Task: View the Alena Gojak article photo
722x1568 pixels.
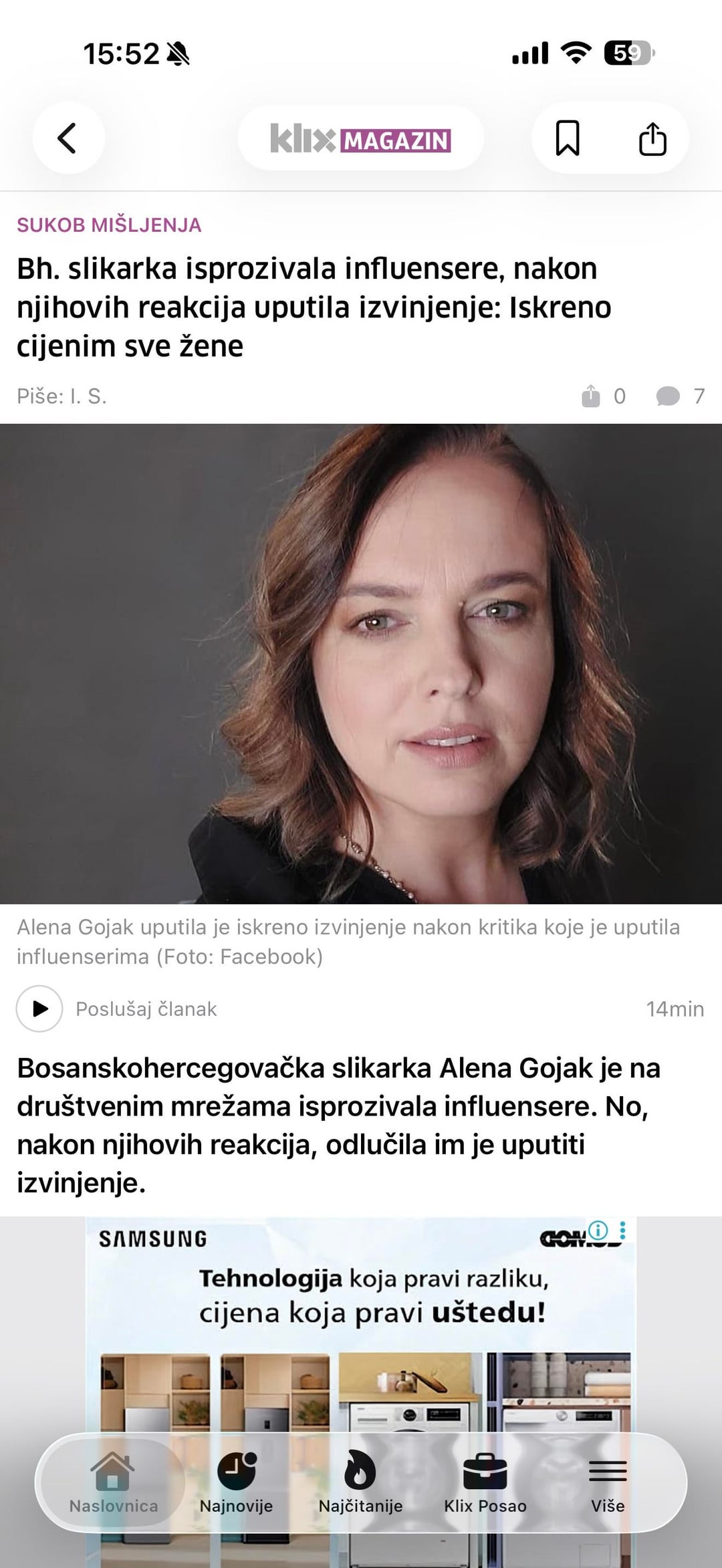Action: point(361,664)
